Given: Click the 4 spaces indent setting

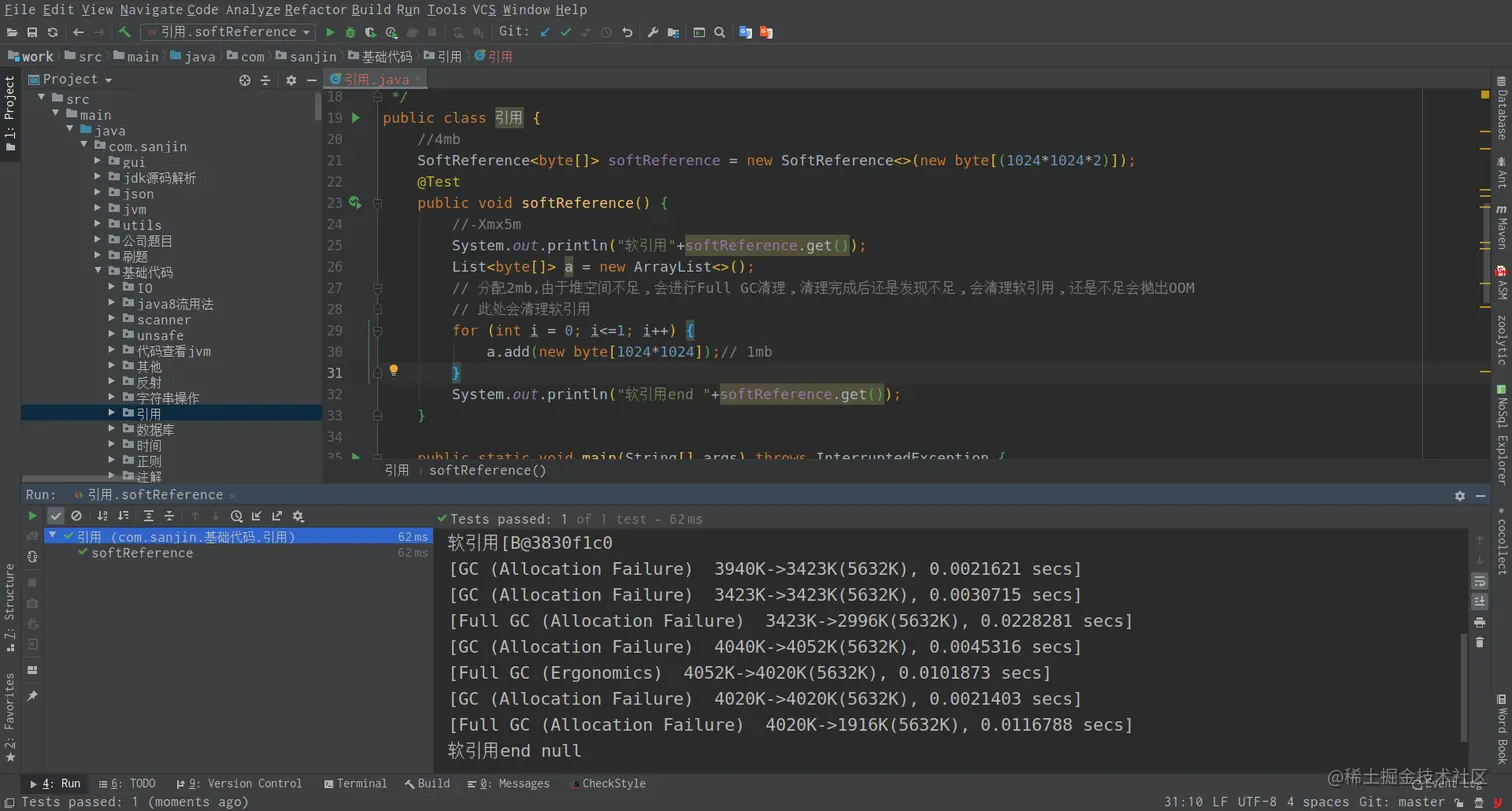Looking at the screenshot, I should coord(1318,802).
